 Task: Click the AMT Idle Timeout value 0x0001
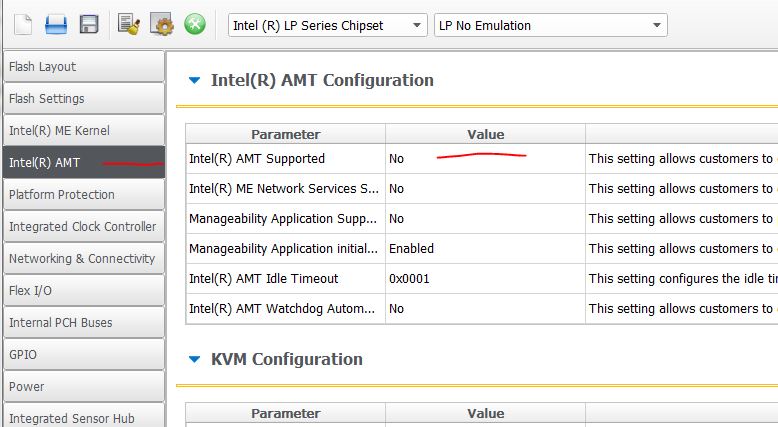pyautogui.click(x=485, y=279)
